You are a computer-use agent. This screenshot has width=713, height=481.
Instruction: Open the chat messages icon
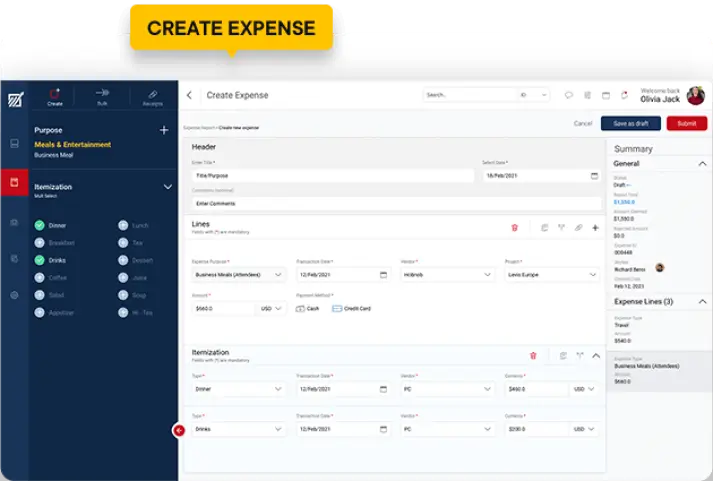(x=568, y=95)
